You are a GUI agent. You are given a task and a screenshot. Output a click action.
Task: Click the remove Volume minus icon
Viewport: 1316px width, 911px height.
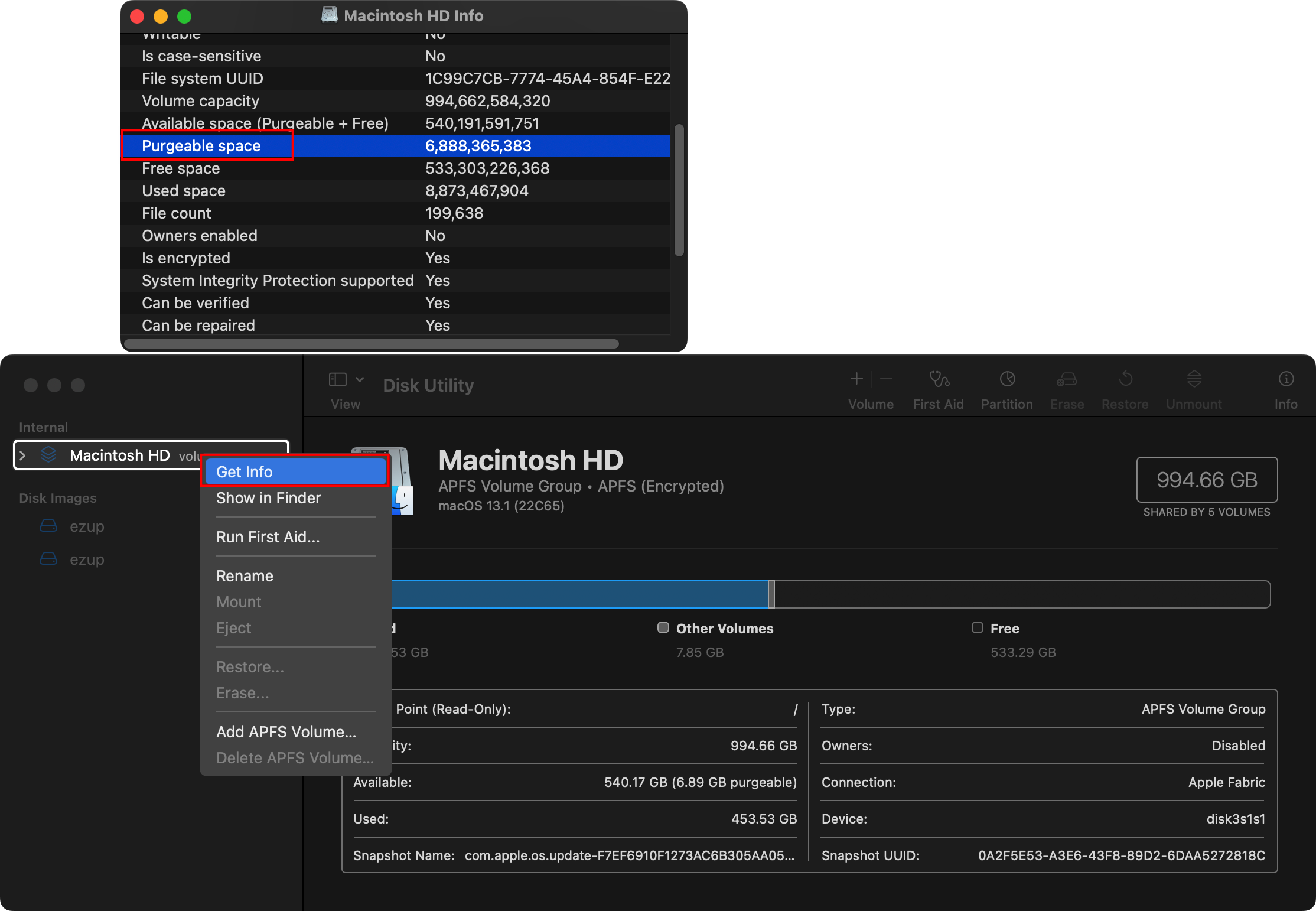(x=886, y=379)
